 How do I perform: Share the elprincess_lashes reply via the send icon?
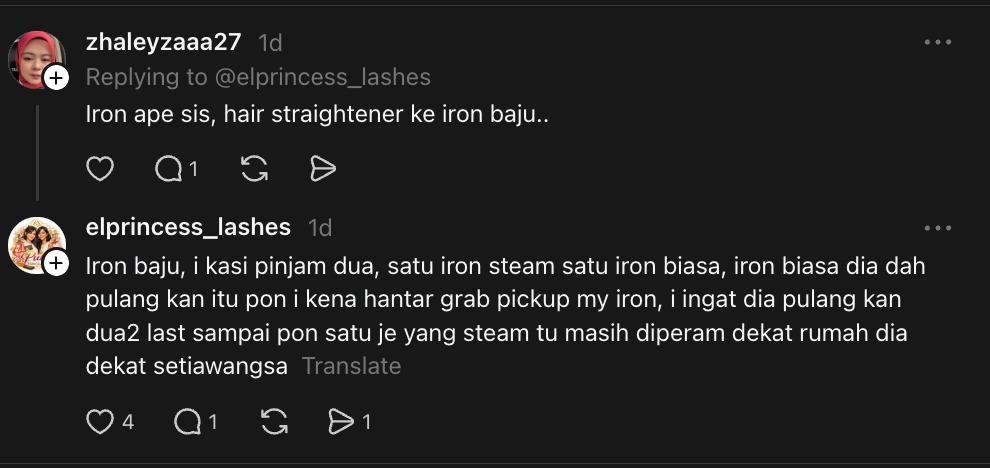pyautogui.click(x=342, y=422)
